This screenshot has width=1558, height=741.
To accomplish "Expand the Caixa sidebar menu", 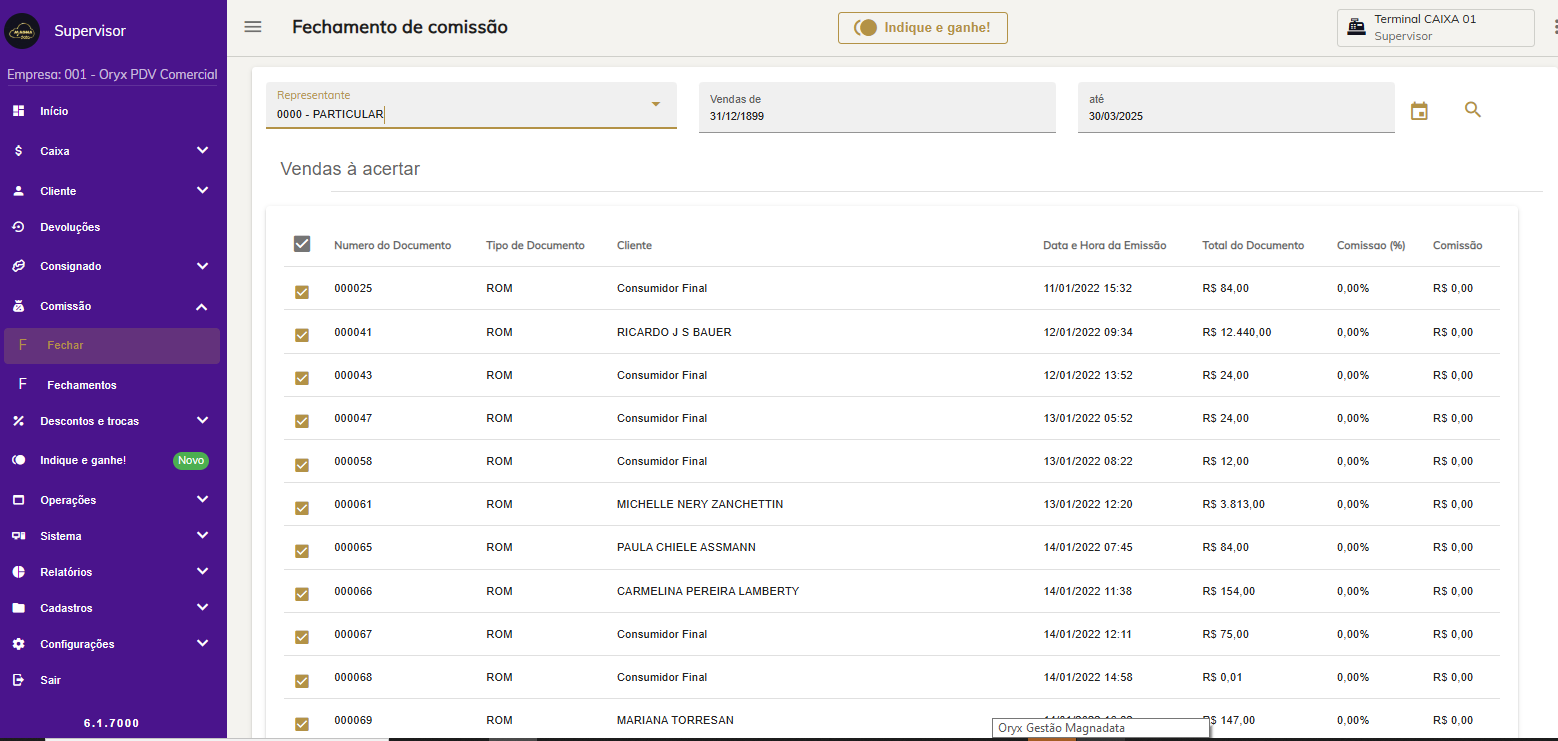I will click(110, 151).
